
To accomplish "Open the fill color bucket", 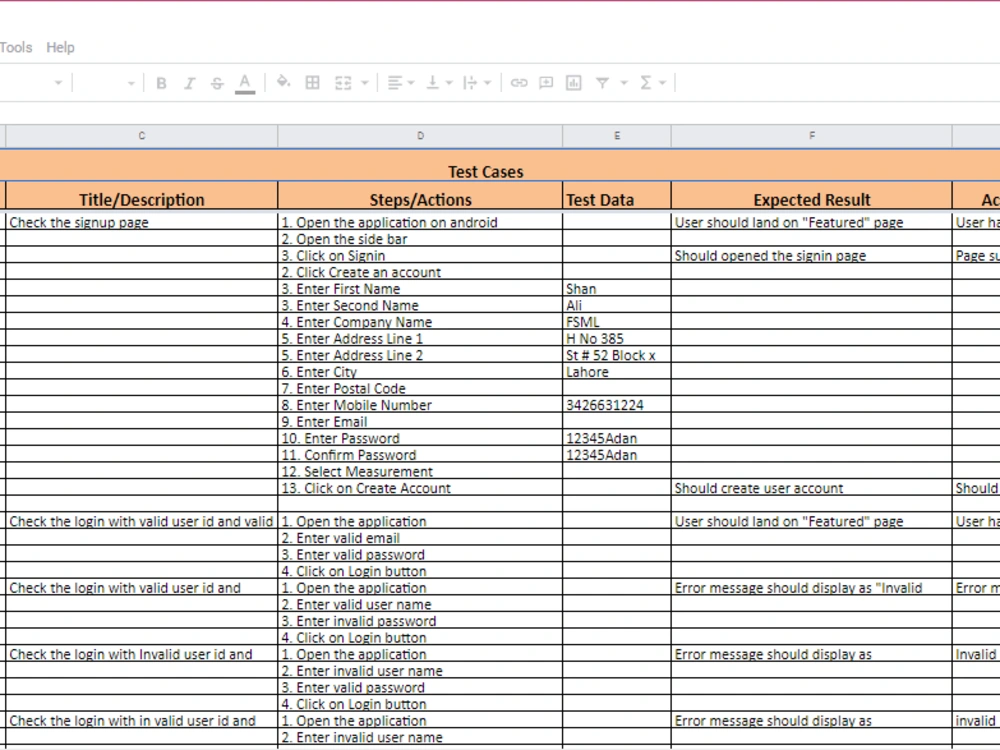I will click(283, 82).
